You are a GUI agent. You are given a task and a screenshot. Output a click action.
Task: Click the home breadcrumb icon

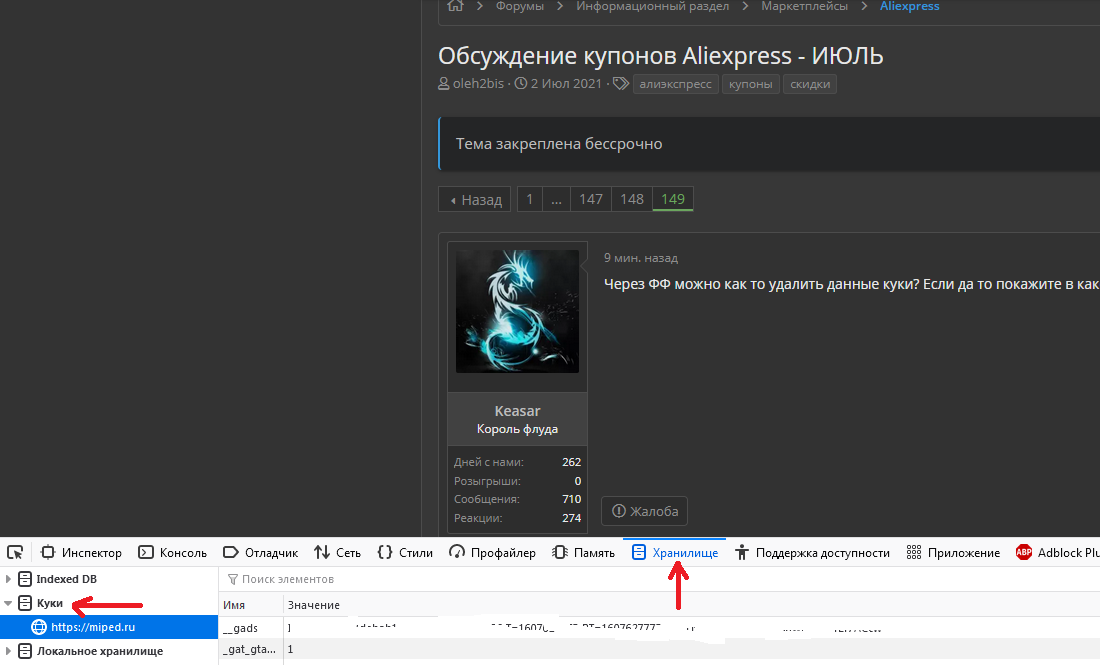coord(455,6)
